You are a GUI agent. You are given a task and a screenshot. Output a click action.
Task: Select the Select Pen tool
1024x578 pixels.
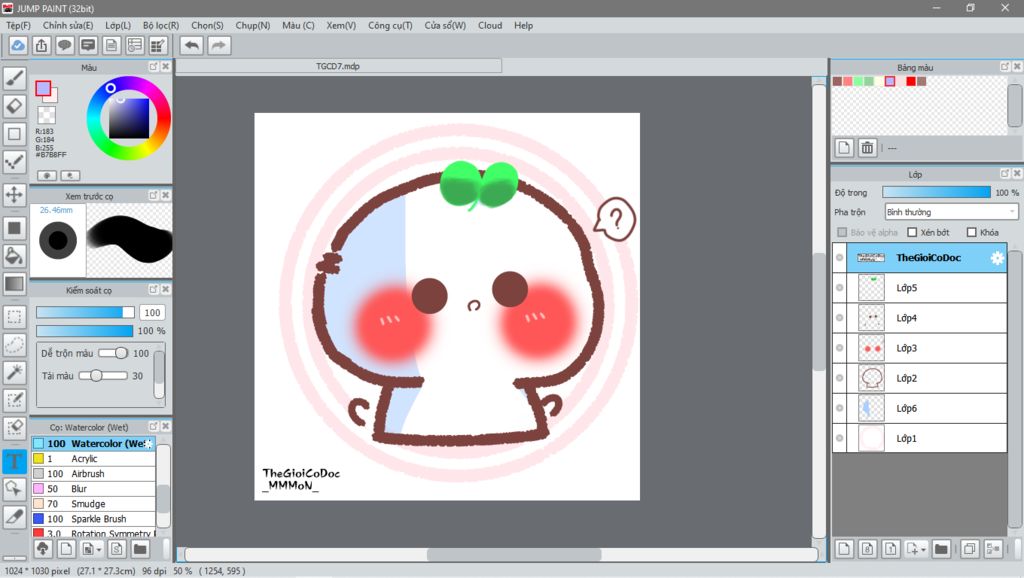[14, 400]
